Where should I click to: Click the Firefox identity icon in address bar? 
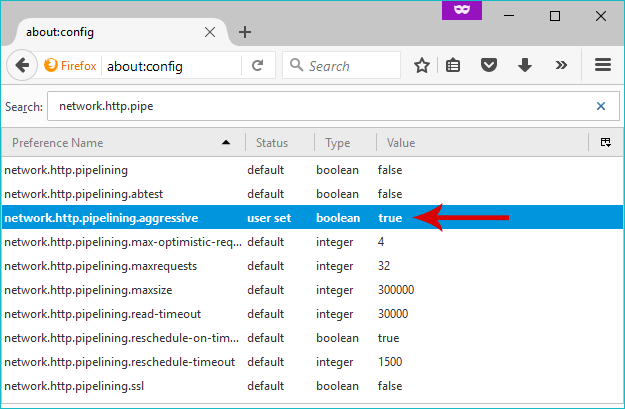click(51, 65)
